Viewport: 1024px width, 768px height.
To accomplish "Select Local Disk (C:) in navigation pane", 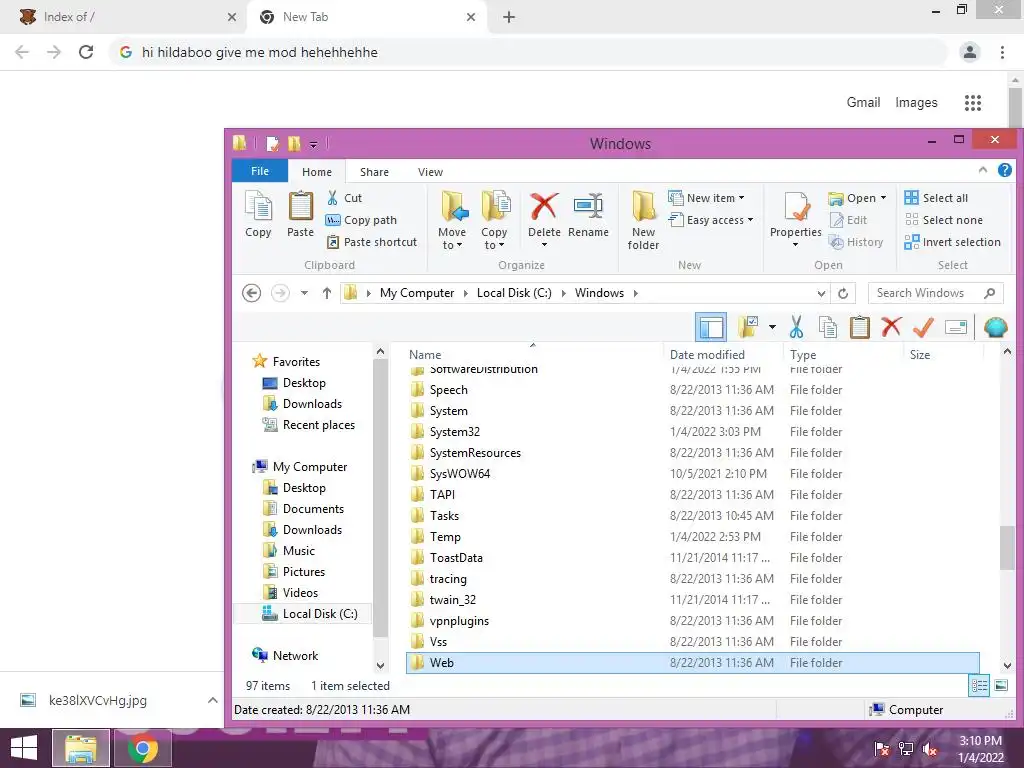I will pyautogui.click(x=310, y=614).
